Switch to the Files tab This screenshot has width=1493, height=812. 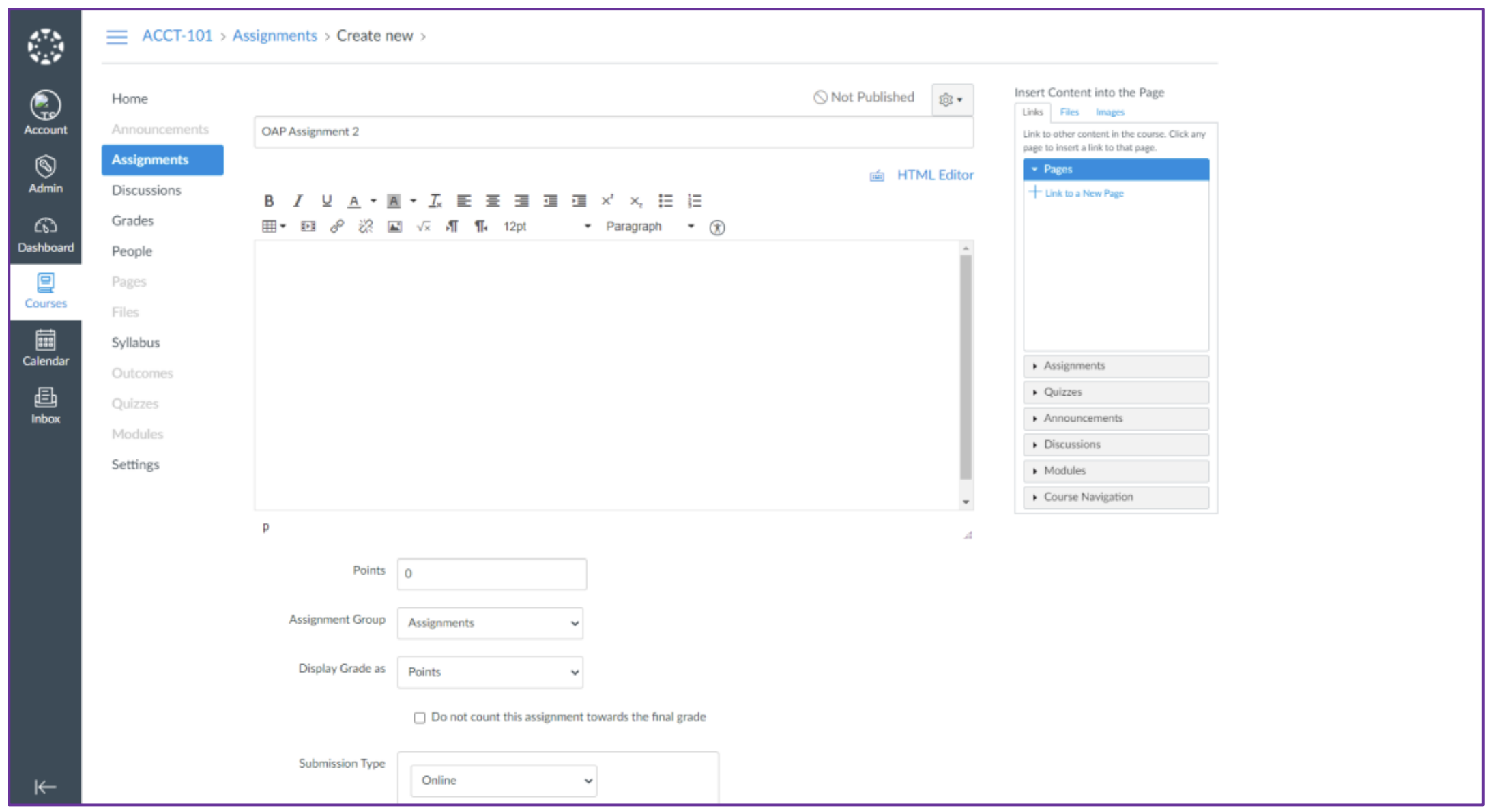pyautogui.click(x=1069, y=113)
